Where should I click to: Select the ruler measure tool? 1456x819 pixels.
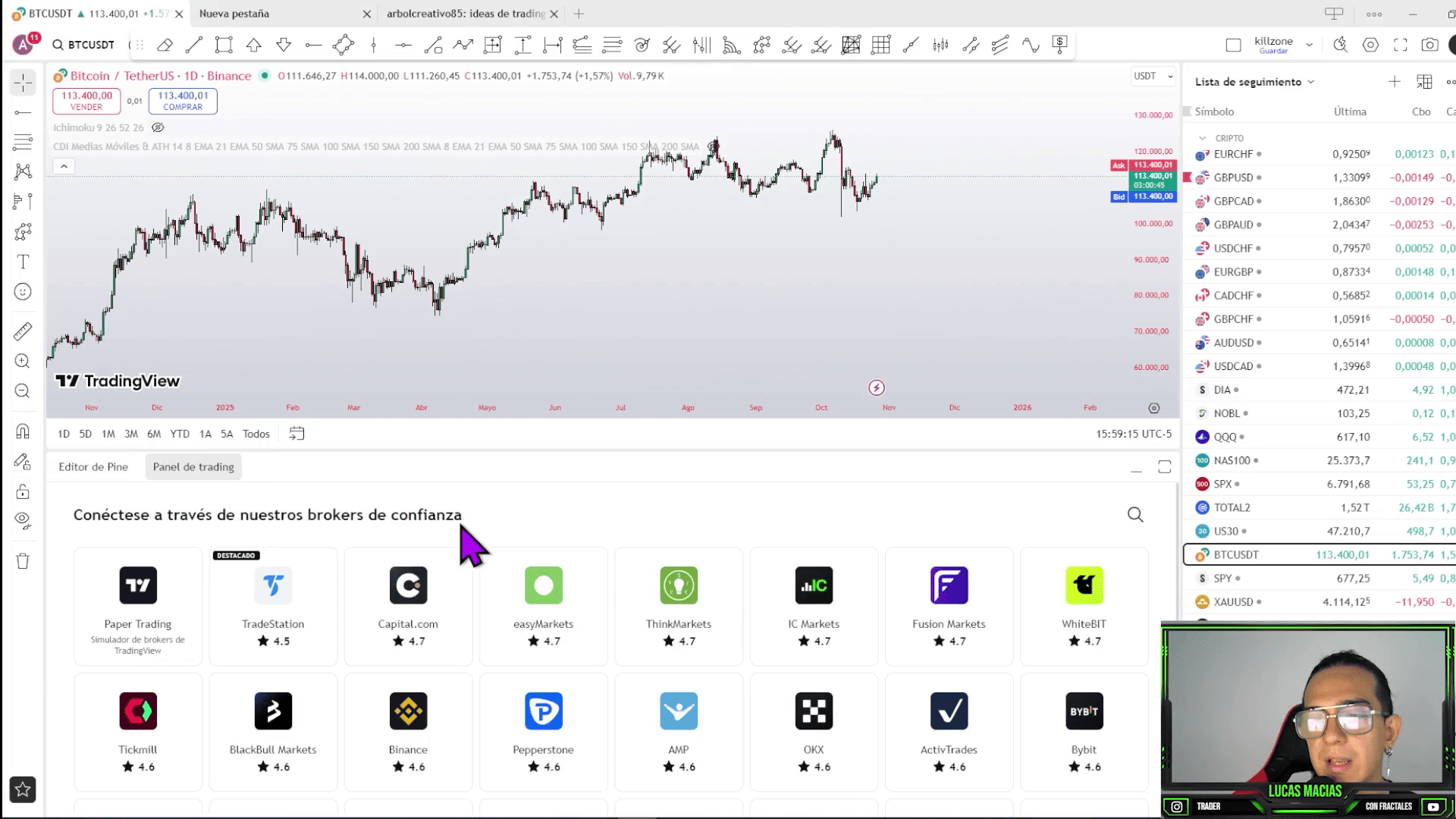click(23, 331)
